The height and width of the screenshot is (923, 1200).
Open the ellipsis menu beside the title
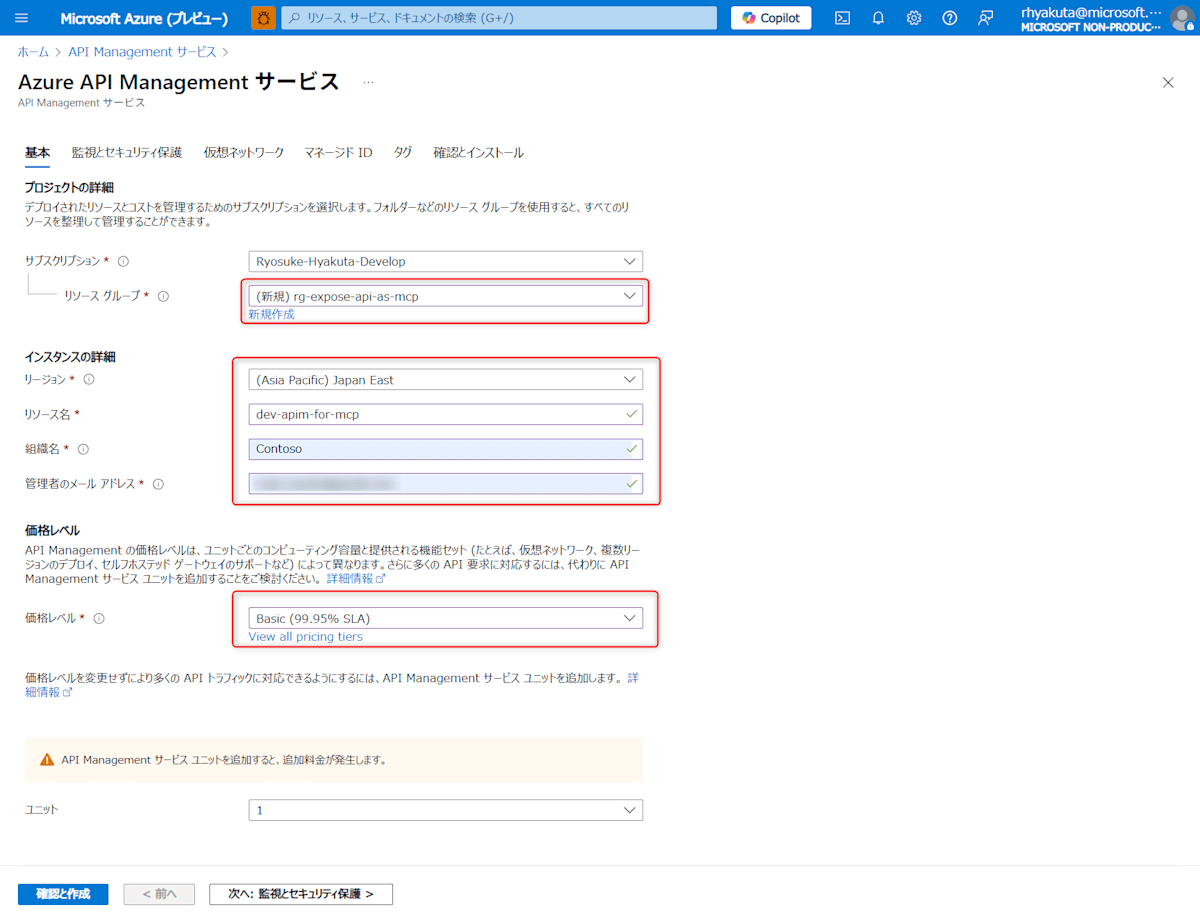pyautogui.click(x=368, y=83)
